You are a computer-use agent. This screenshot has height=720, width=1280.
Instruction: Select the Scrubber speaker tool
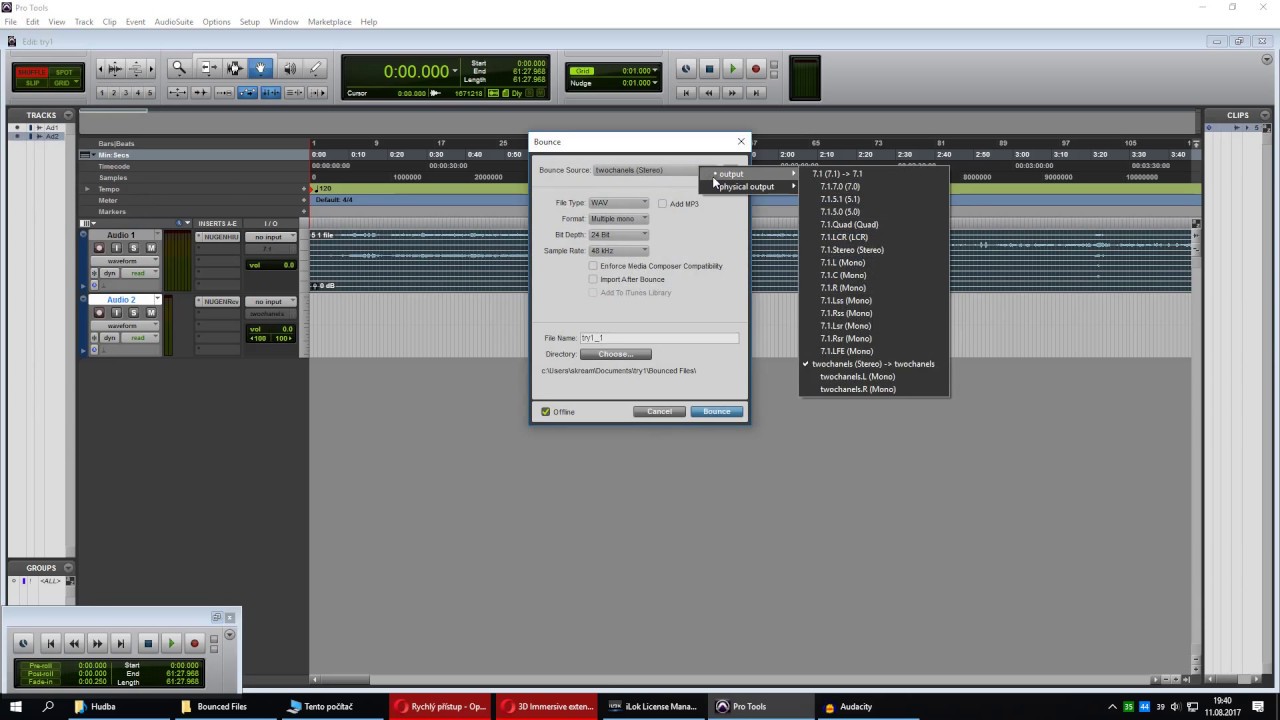(x=290, y=68)
